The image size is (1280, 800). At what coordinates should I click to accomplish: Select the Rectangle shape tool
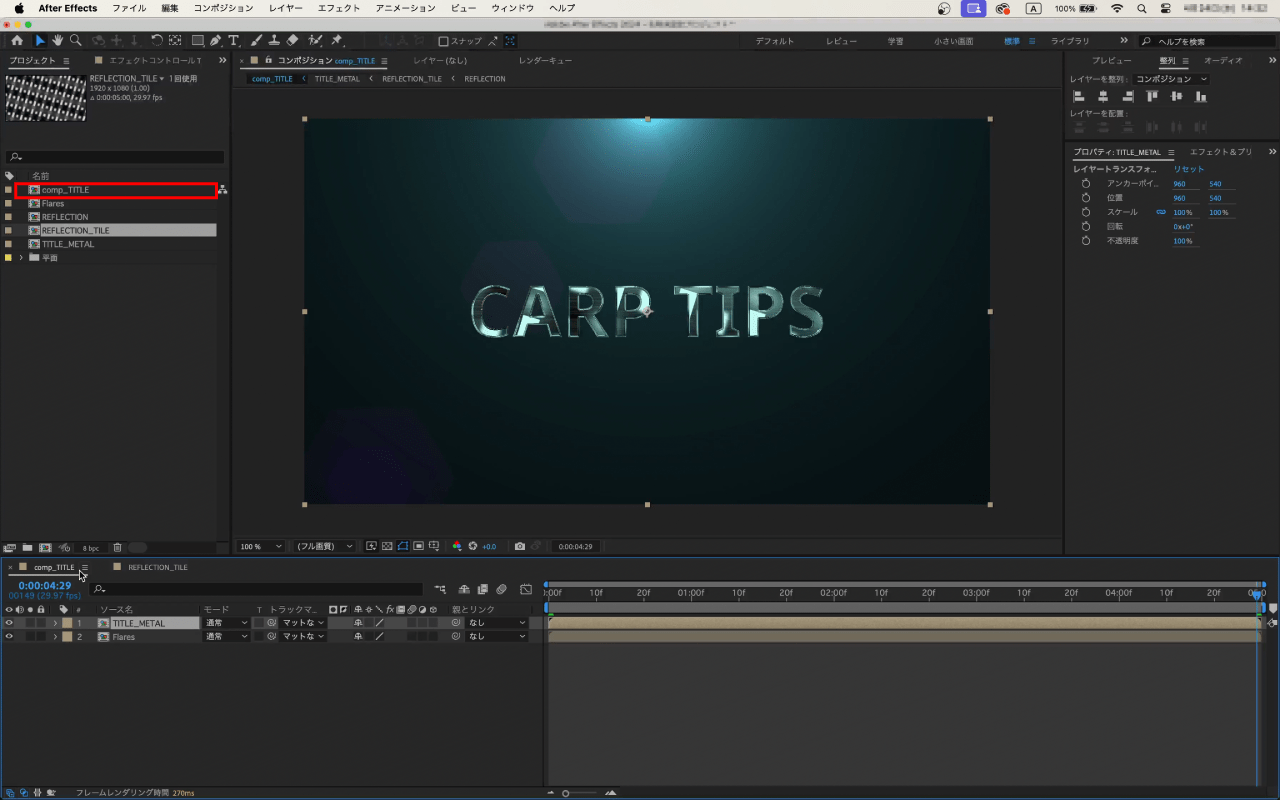(x=198, y=41)
